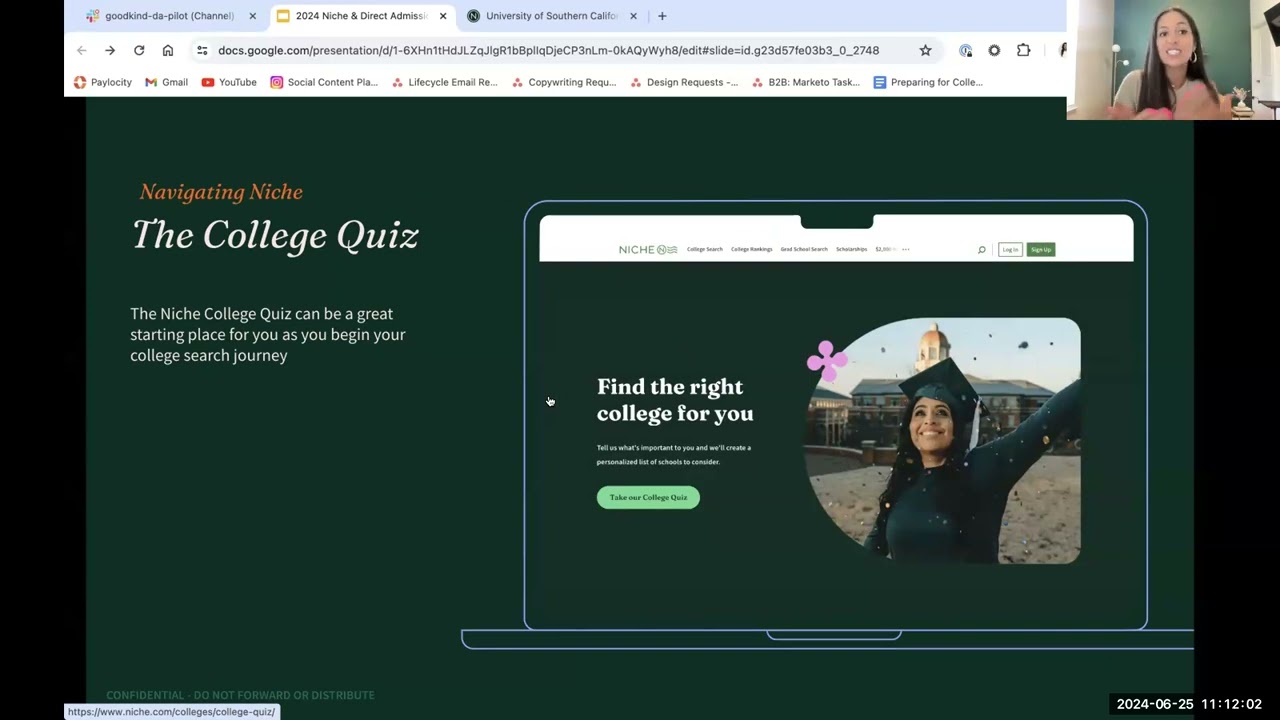The width and height of the screenshot is (1280, 720).
Task: Click the Niche logo in the mockup
Action: tap(647, 249)
